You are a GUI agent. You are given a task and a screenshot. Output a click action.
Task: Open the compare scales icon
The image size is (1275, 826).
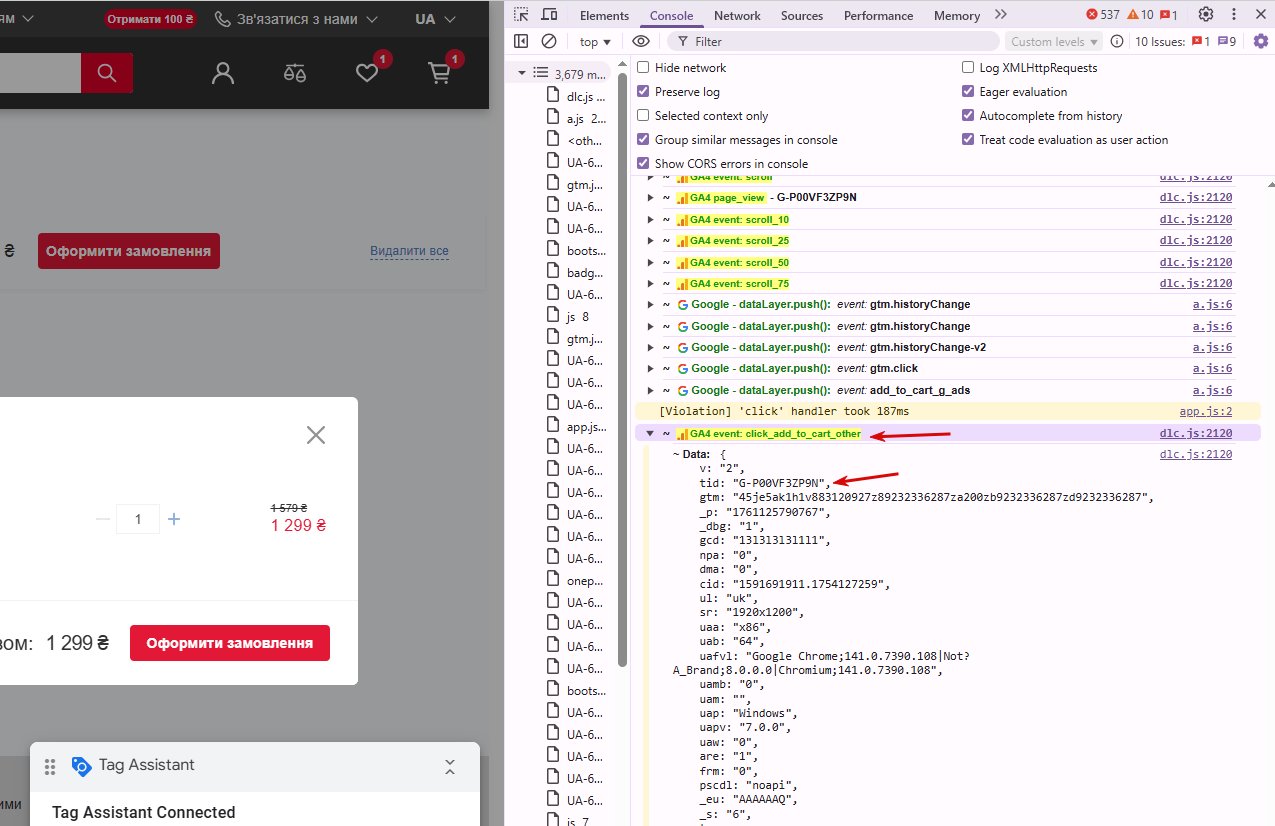[295, 73]
